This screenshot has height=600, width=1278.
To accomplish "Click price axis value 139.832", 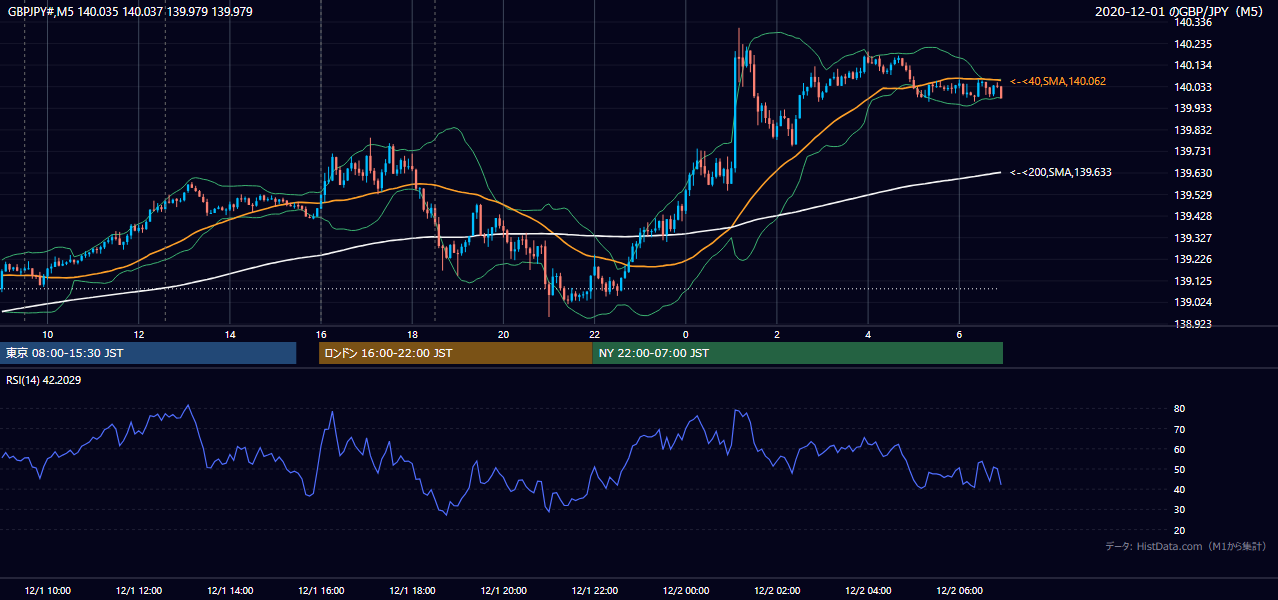I will 1194,130.
